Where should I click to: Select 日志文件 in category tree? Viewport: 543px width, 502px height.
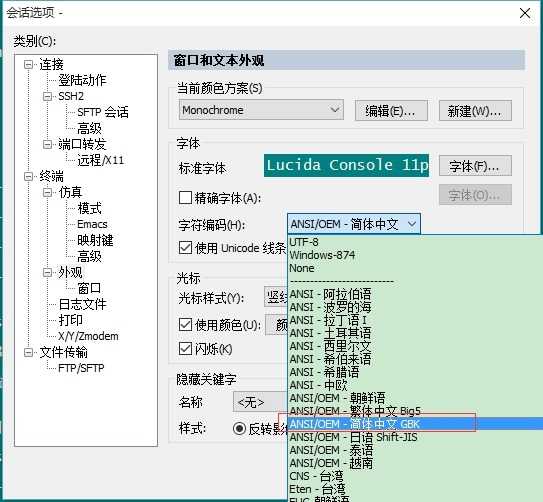click(x=82, y=304)
